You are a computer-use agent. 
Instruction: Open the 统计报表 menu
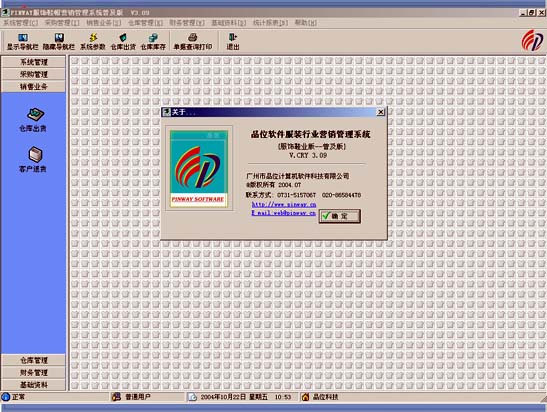coord(270,23)
